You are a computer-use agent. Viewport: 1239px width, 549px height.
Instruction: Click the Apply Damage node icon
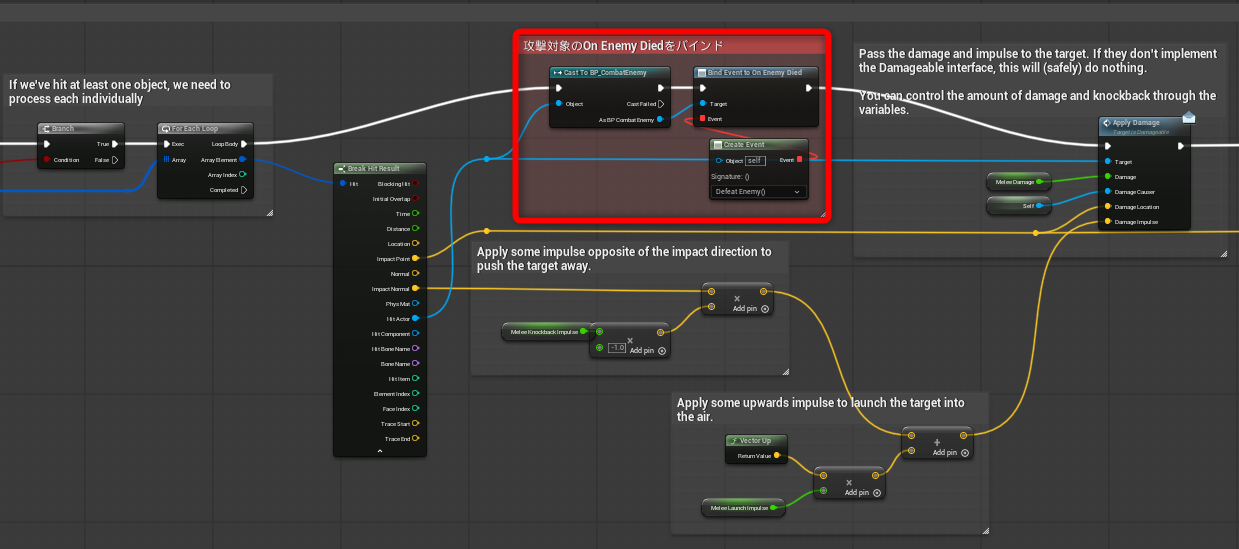click(x=1106, y=123)
